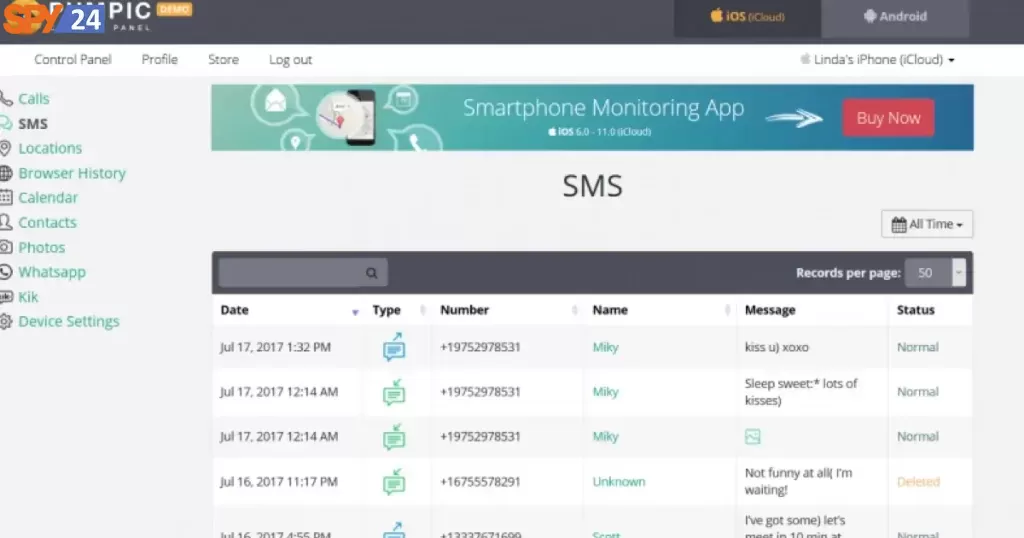1024x538 pixels.
Task: Click date Jul 17, 2017 1:32 PM
Action: click(275, 347)
